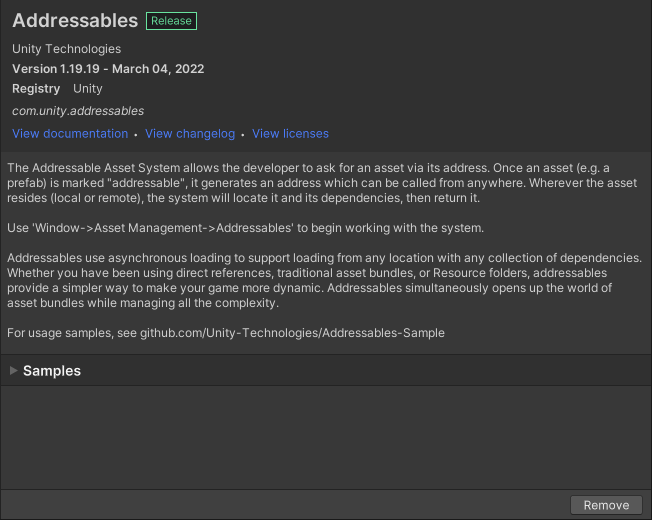Click the Unity registry value
This screenshot has width=652, height=520.
click(88, 89)
